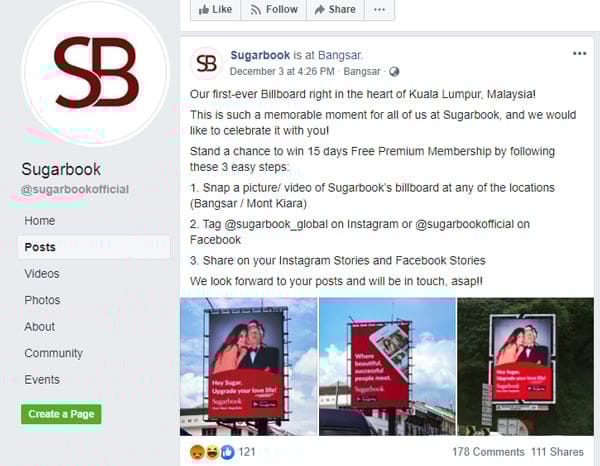This screenshot has width=600, height=466.
Task: Open first billboard photo with couple
Action: [248, 367]
